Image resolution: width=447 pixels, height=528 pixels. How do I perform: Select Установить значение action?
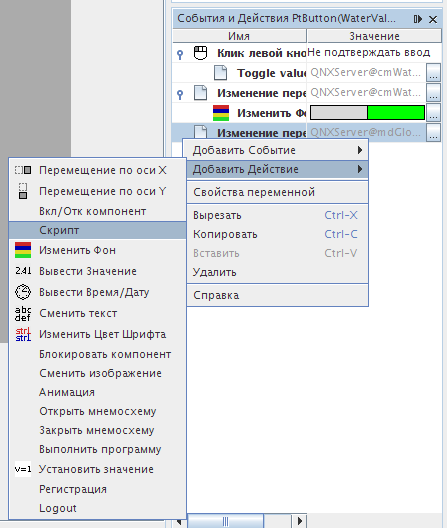point(98,469)
